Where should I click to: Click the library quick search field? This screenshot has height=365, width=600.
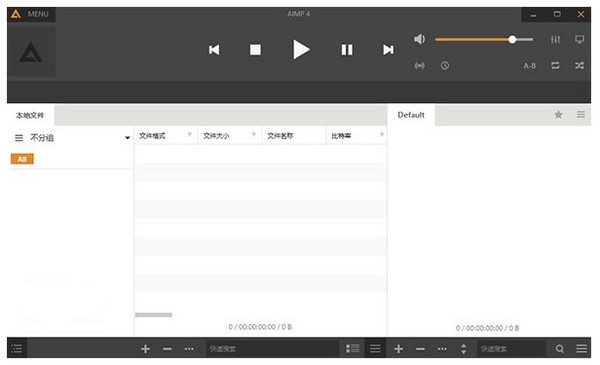pos(272,349)
